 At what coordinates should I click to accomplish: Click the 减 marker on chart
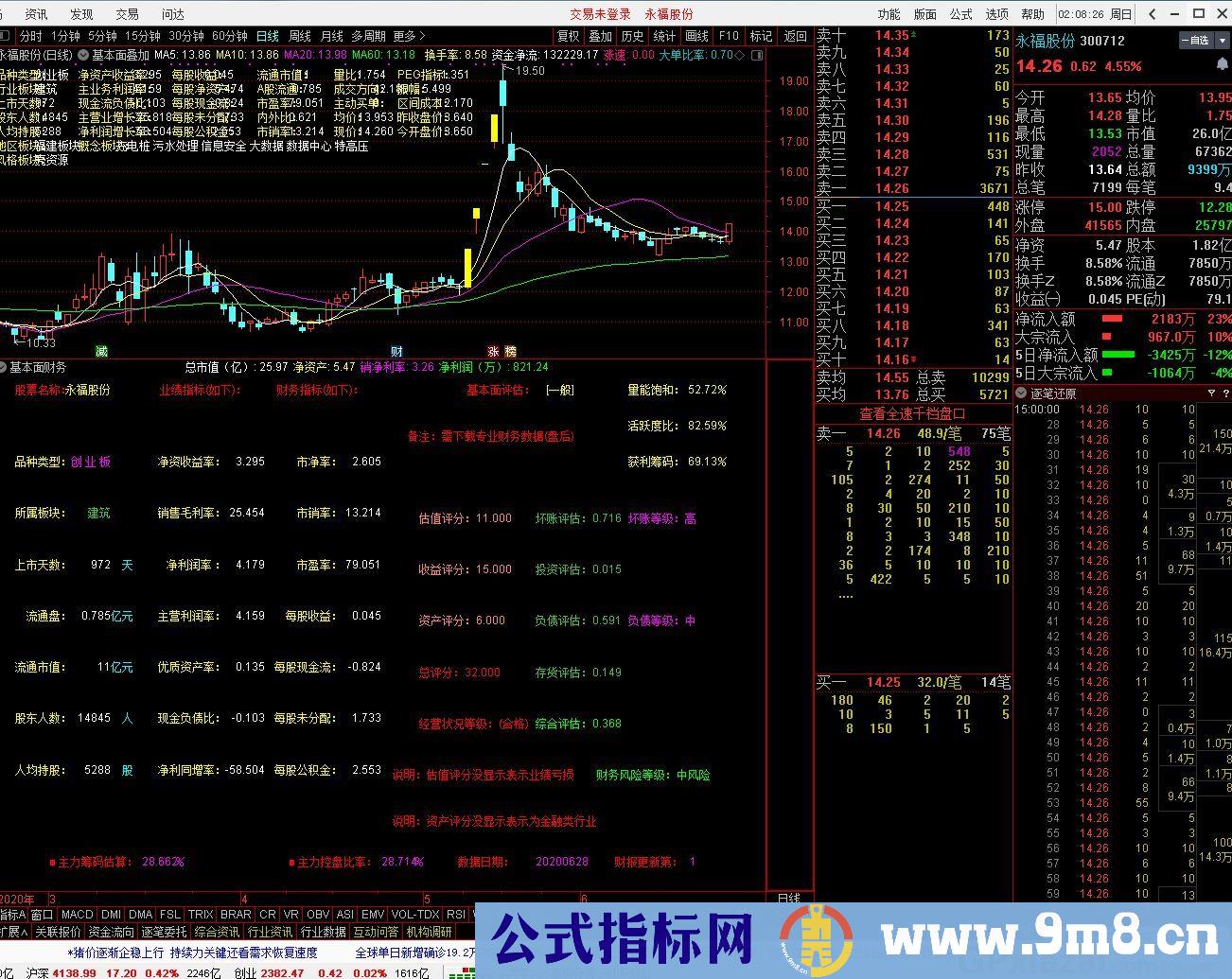tap(101, 351)
